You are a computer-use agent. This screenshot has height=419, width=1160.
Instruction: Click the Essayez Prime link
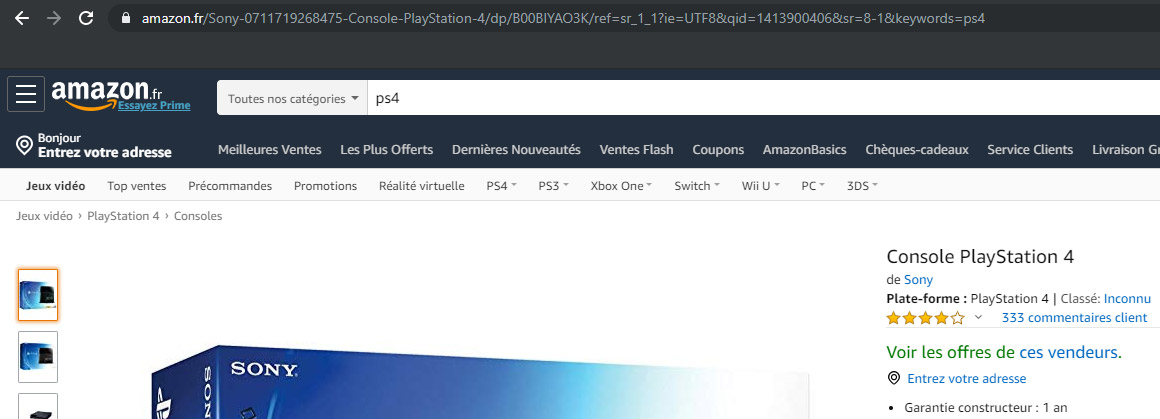pyautogui.click(x=154, y=106)
